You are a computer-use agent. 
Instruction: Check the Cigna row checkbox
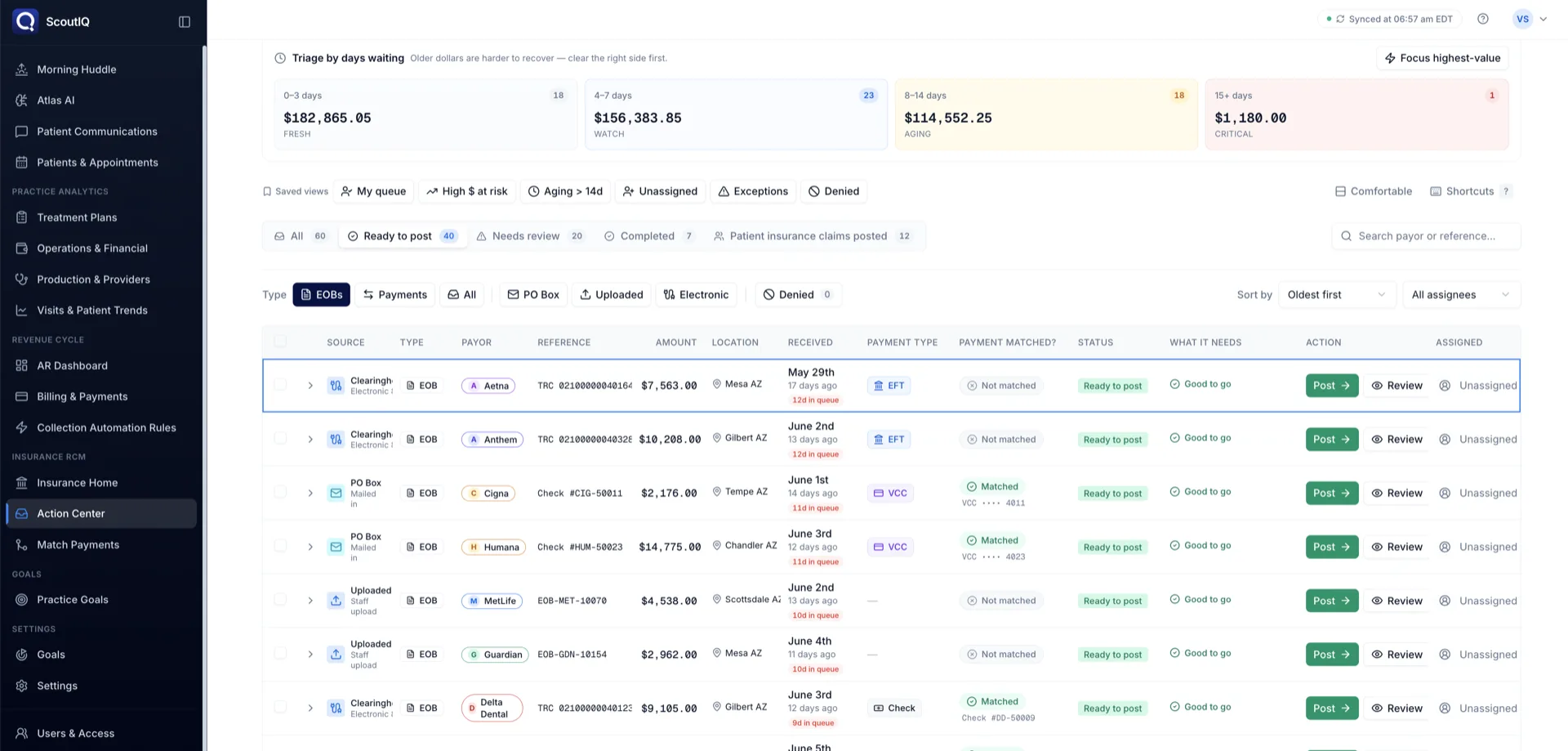[280, 493]
